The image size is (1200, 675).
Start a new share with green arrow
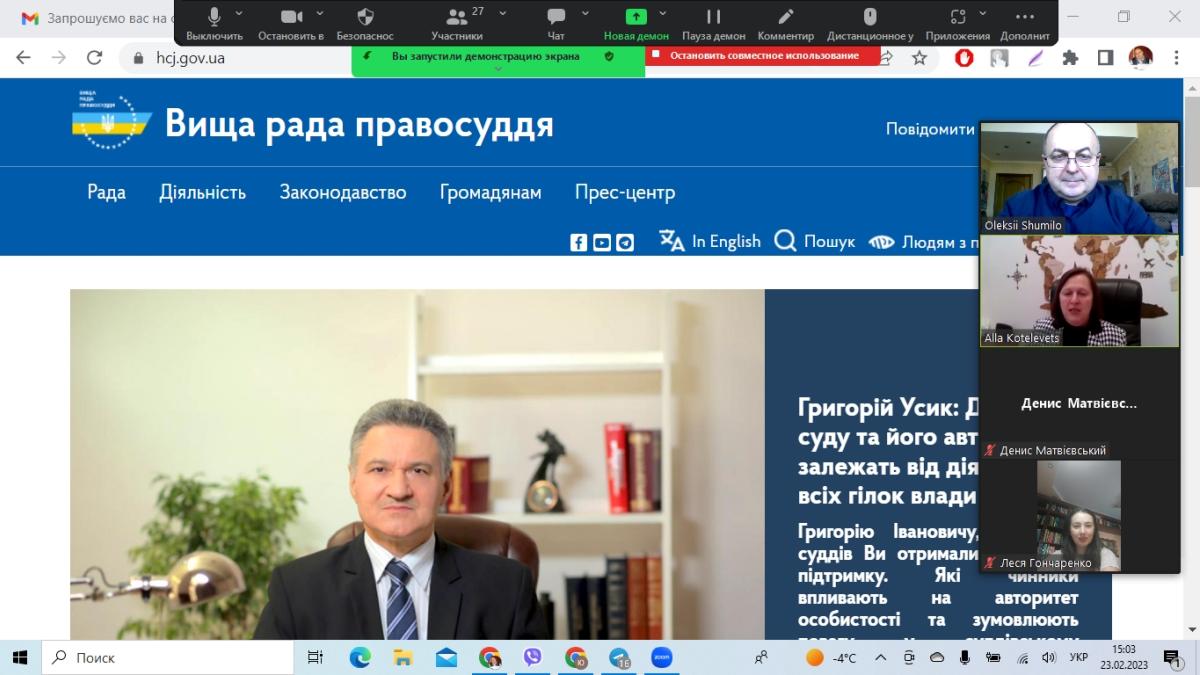(x=636, y=18)
